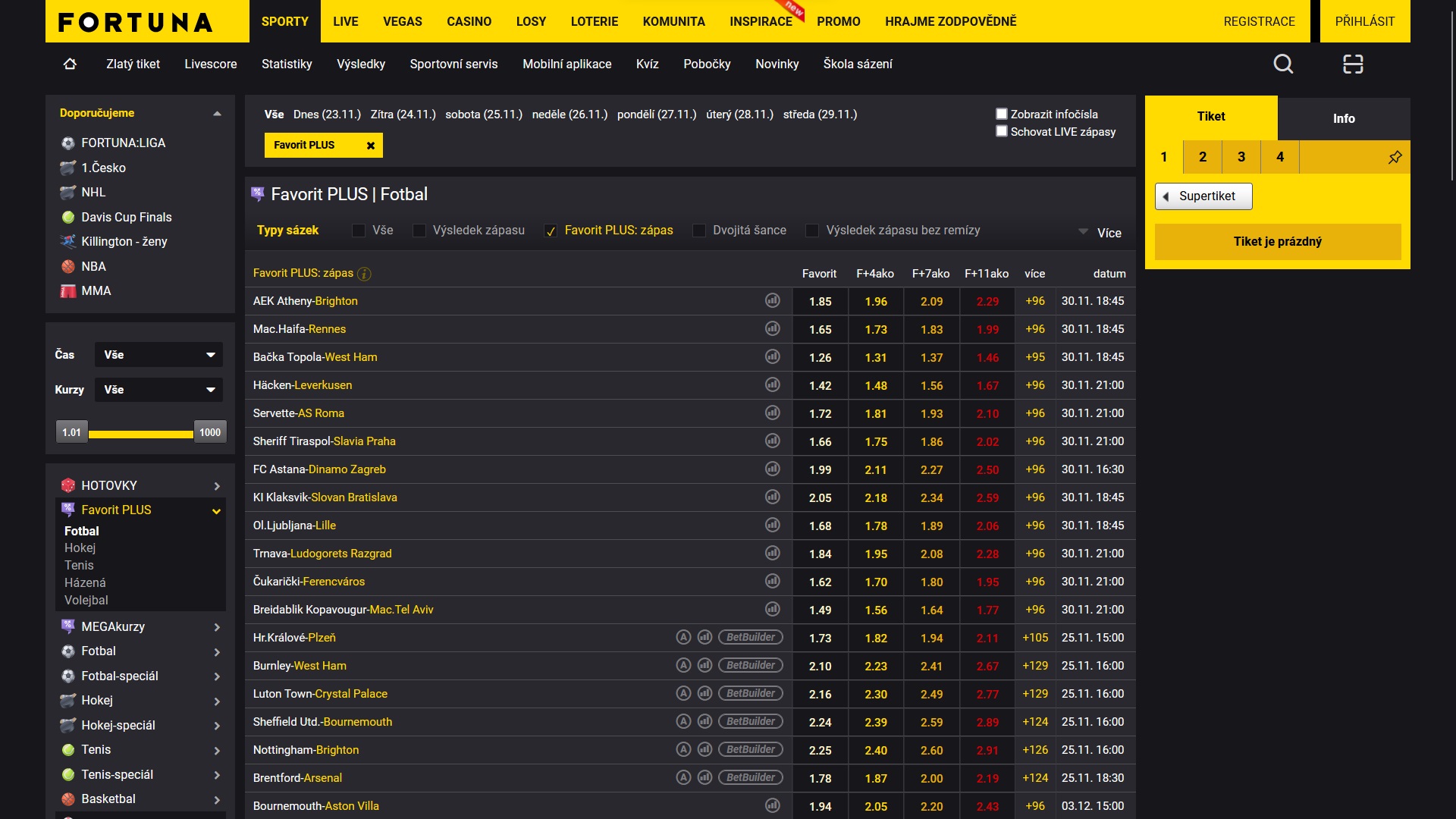Select Hokej under Favorit PLUS
The height and width of the screenshot is (819, 1456).
click(x=80, y=548)
